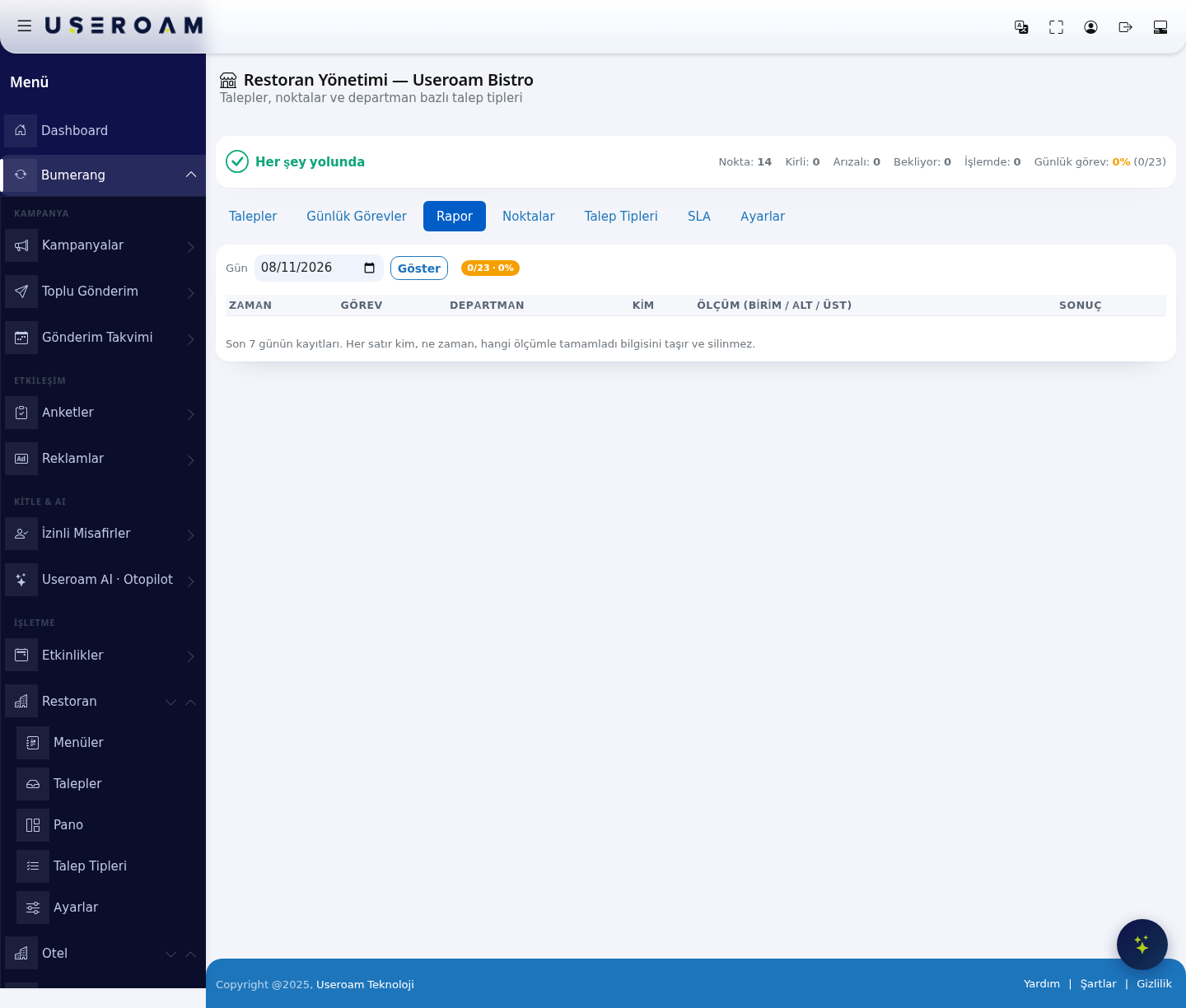
Task: Open the date picker calendar icon
Action: click(x=369, y=268)
